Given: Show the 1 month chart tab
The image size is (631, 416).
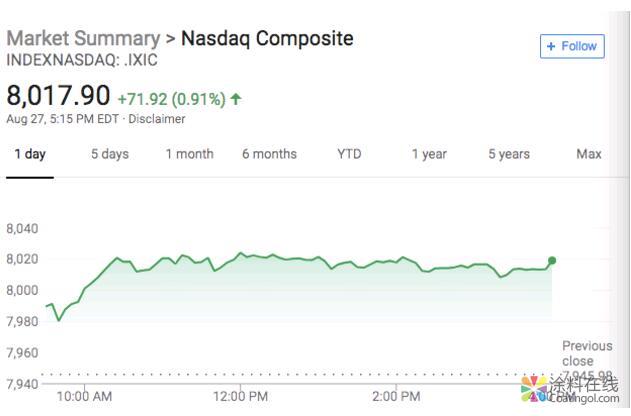Looking at the screenshot, I should pos(189,154).
